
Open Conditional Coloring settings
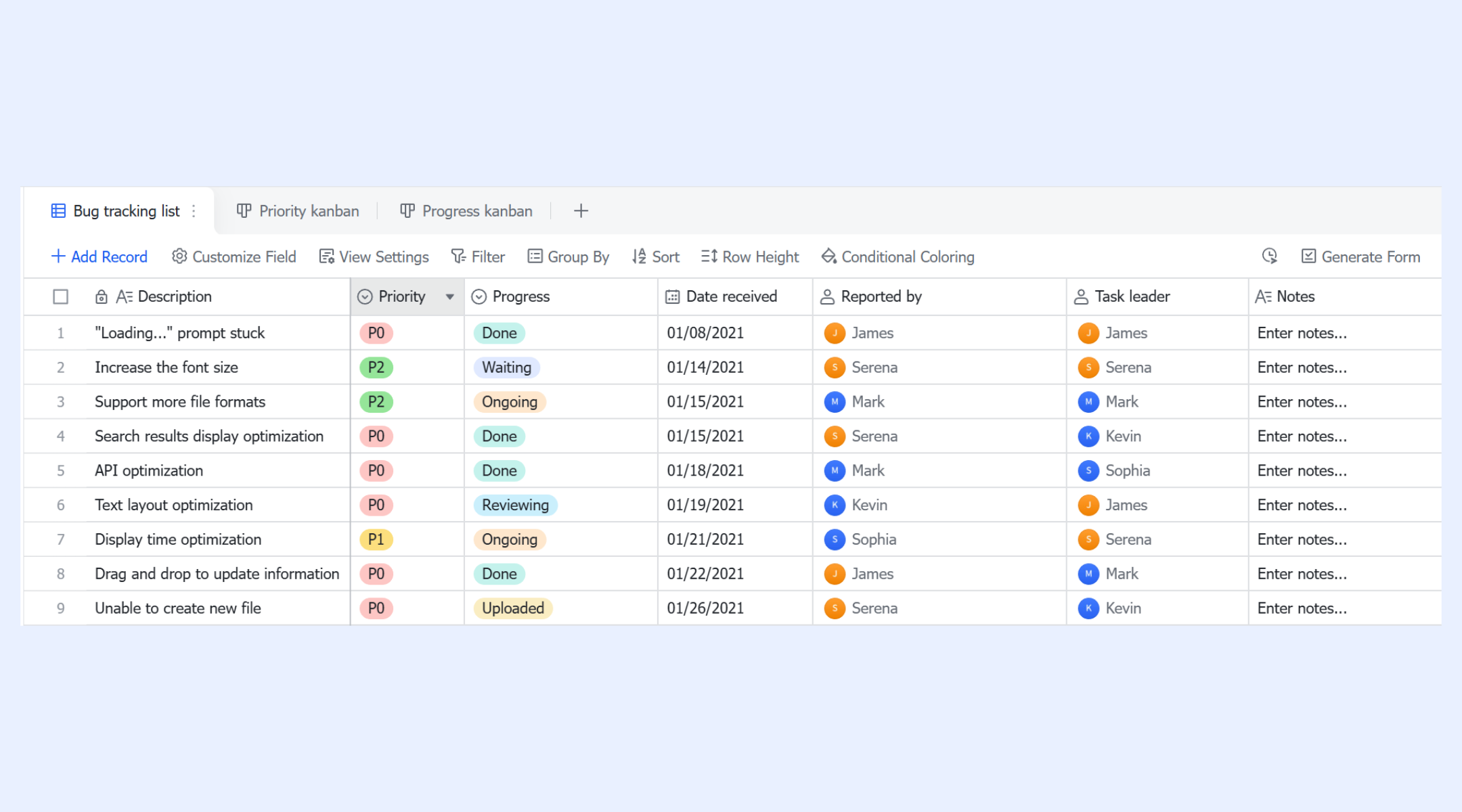(898, 256)
